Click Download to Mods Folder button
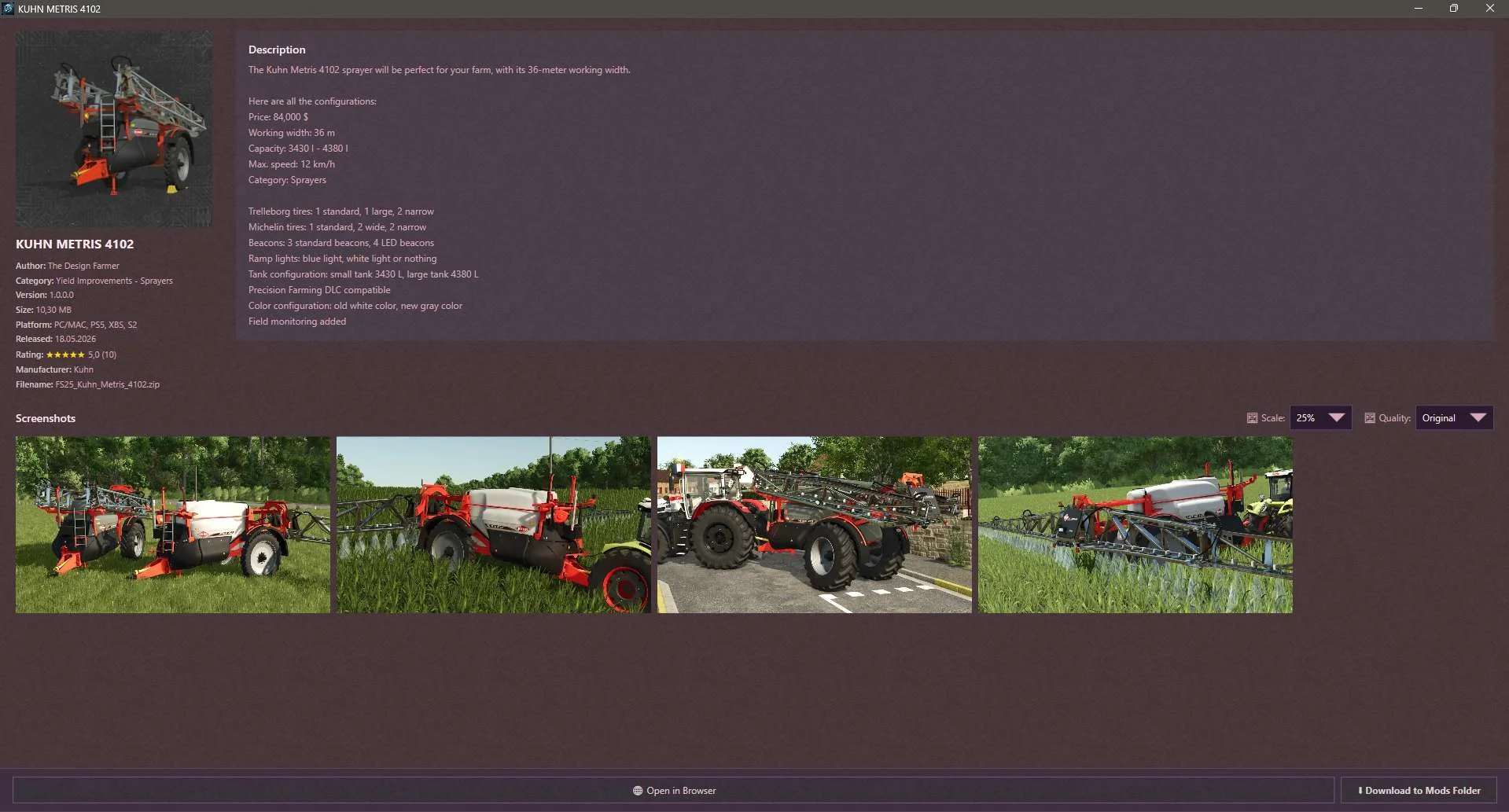 (x=1419, y=791)
